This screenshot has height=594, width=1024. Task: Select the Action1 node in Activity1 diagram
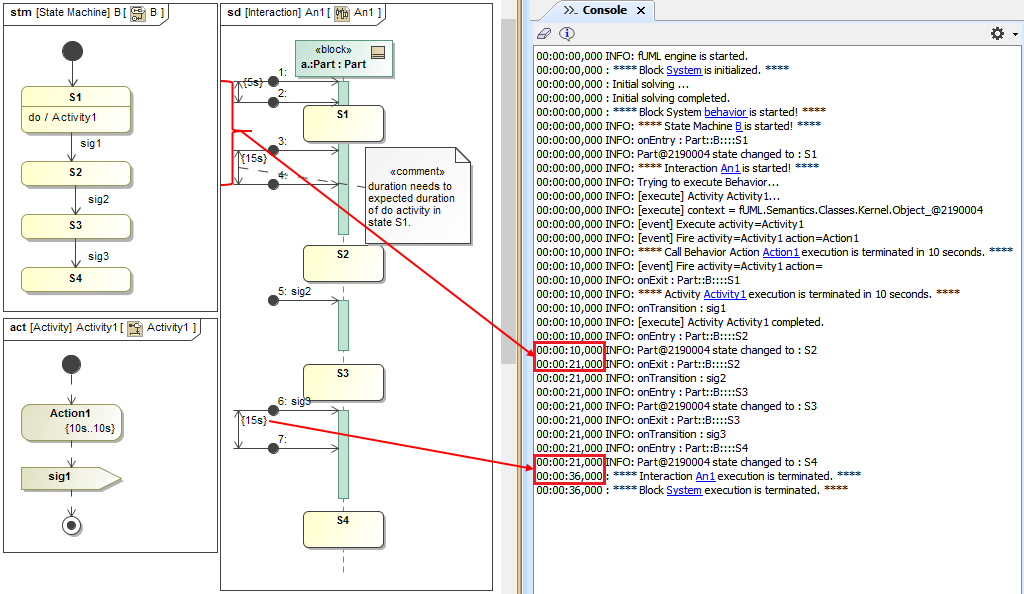pos(71,422)
